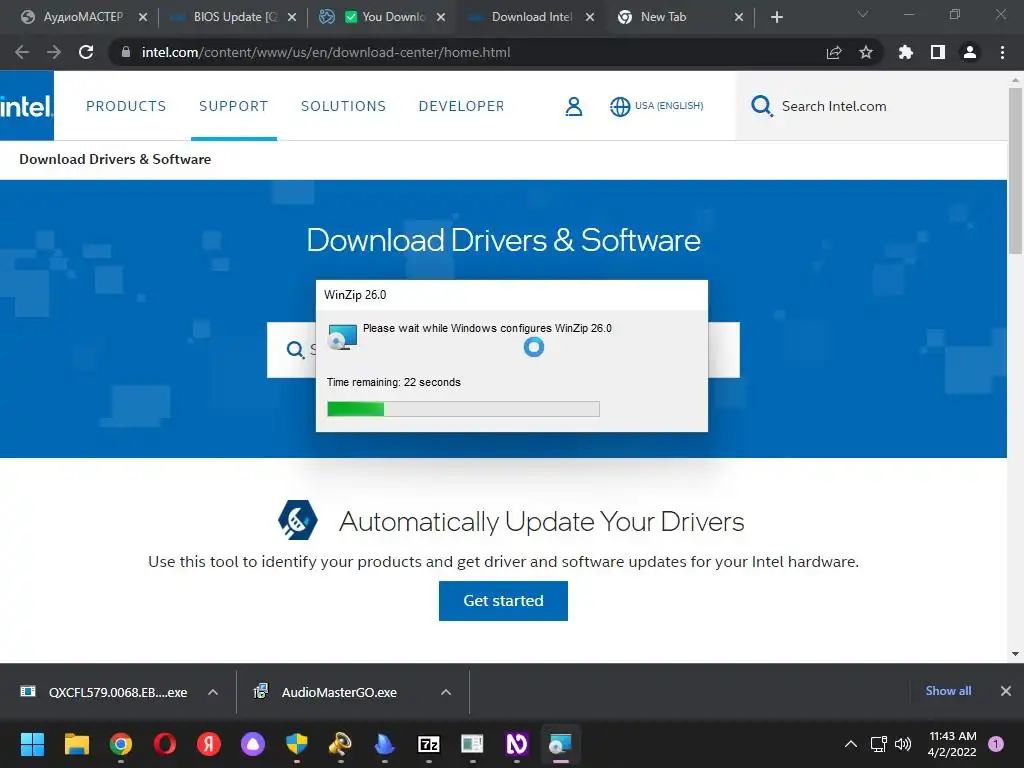Click Get started button
This screenshot has width=1024, height=768.
(x=504, y=601)
